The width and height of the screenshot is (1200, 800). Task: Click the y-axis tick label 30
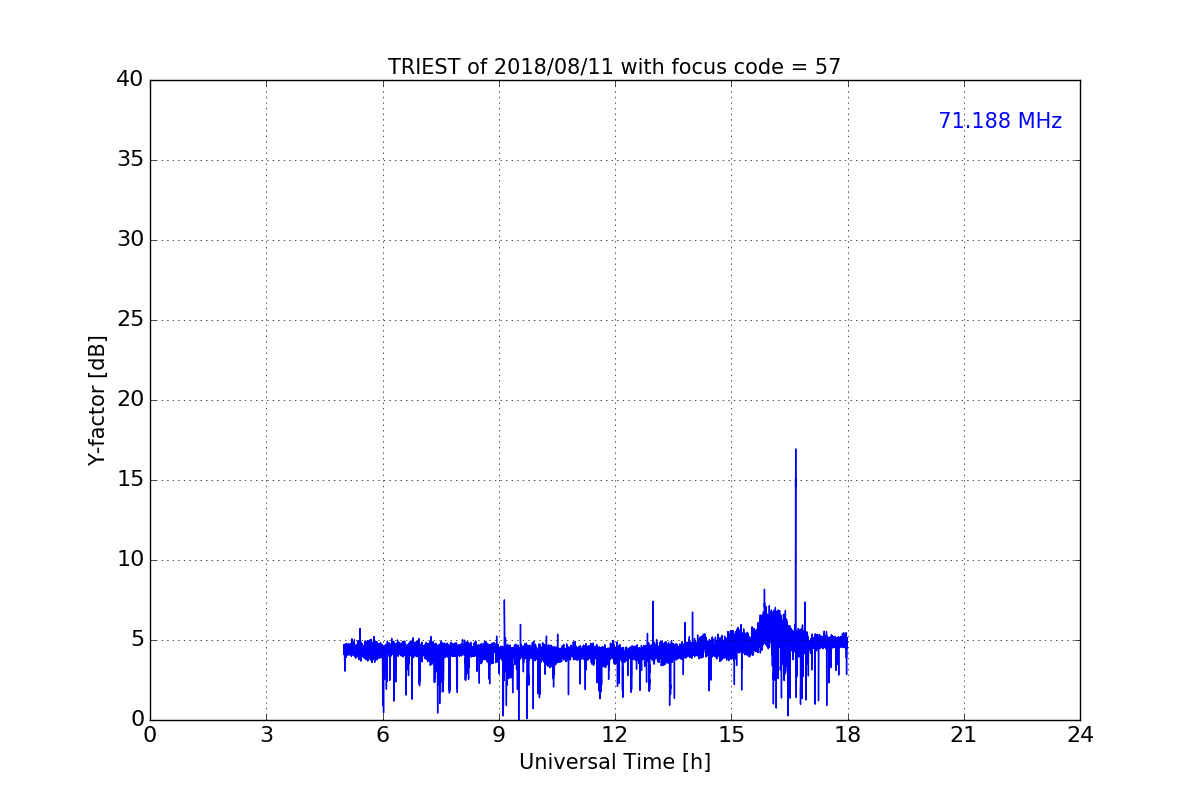130,240
